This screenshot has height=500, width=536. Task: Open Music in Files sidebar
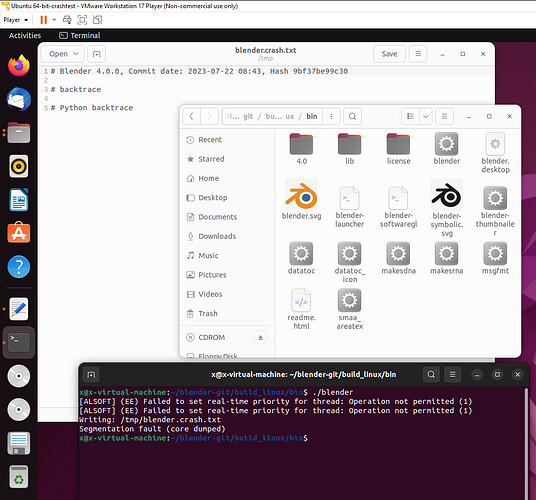227,256
